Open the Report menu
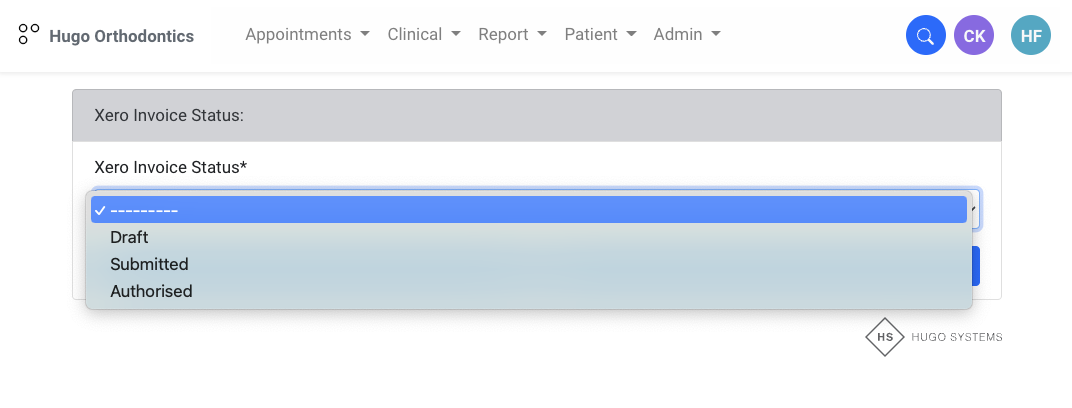1072x408 pixels. click(512, 34)
